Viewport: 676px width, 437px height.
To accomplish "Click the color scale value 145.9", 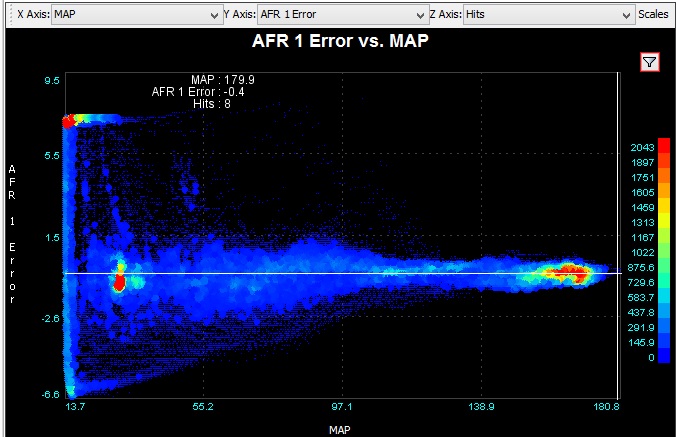I will (641, 343).
